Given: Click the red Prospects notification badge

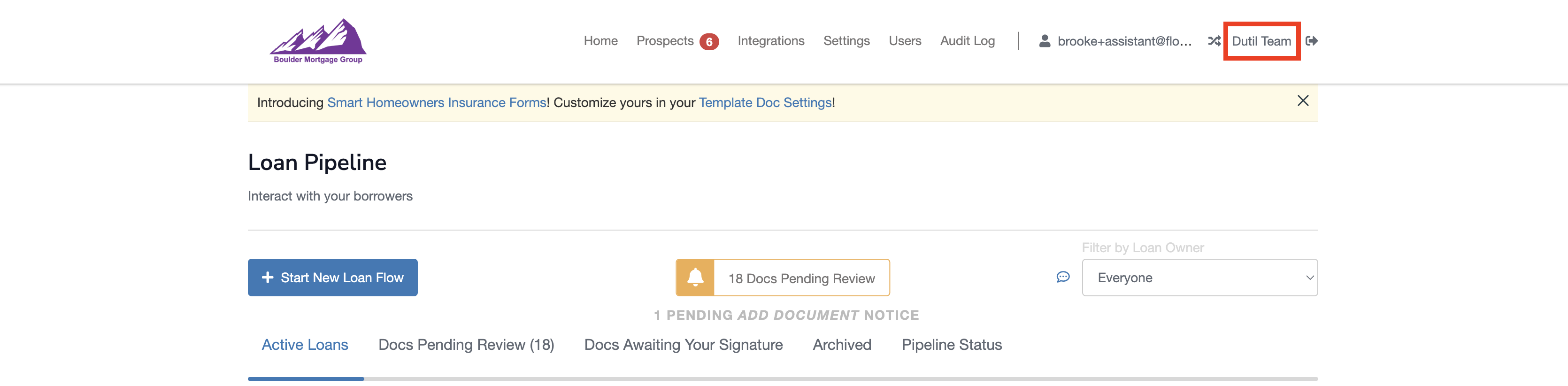Looking at the screenshot, I should click(x=708, y=41).
